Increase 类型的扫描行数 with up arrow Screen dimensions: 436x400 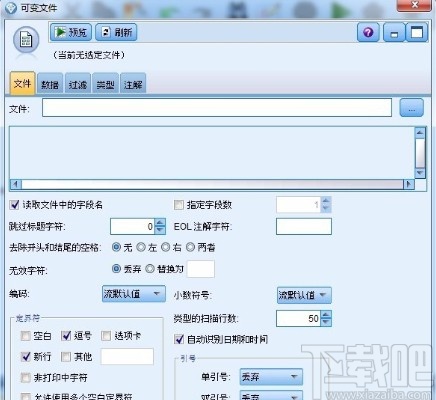(x=326, y=315)
